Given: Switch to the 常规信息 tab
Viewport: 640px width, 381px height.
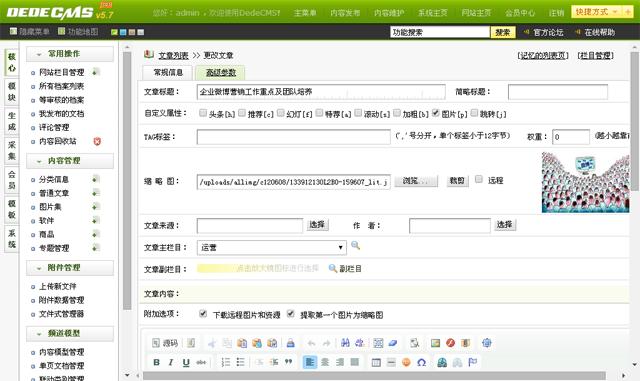Looking at the screenshot, I should pyautogui.click(x=168, y=73).
